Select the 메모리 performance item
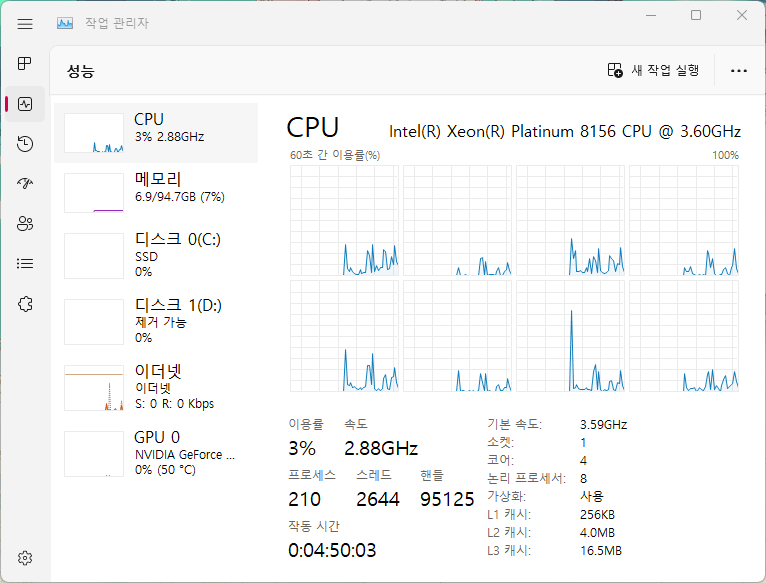Viewport: 766px width, 583px height. click(x=156, y=193)
